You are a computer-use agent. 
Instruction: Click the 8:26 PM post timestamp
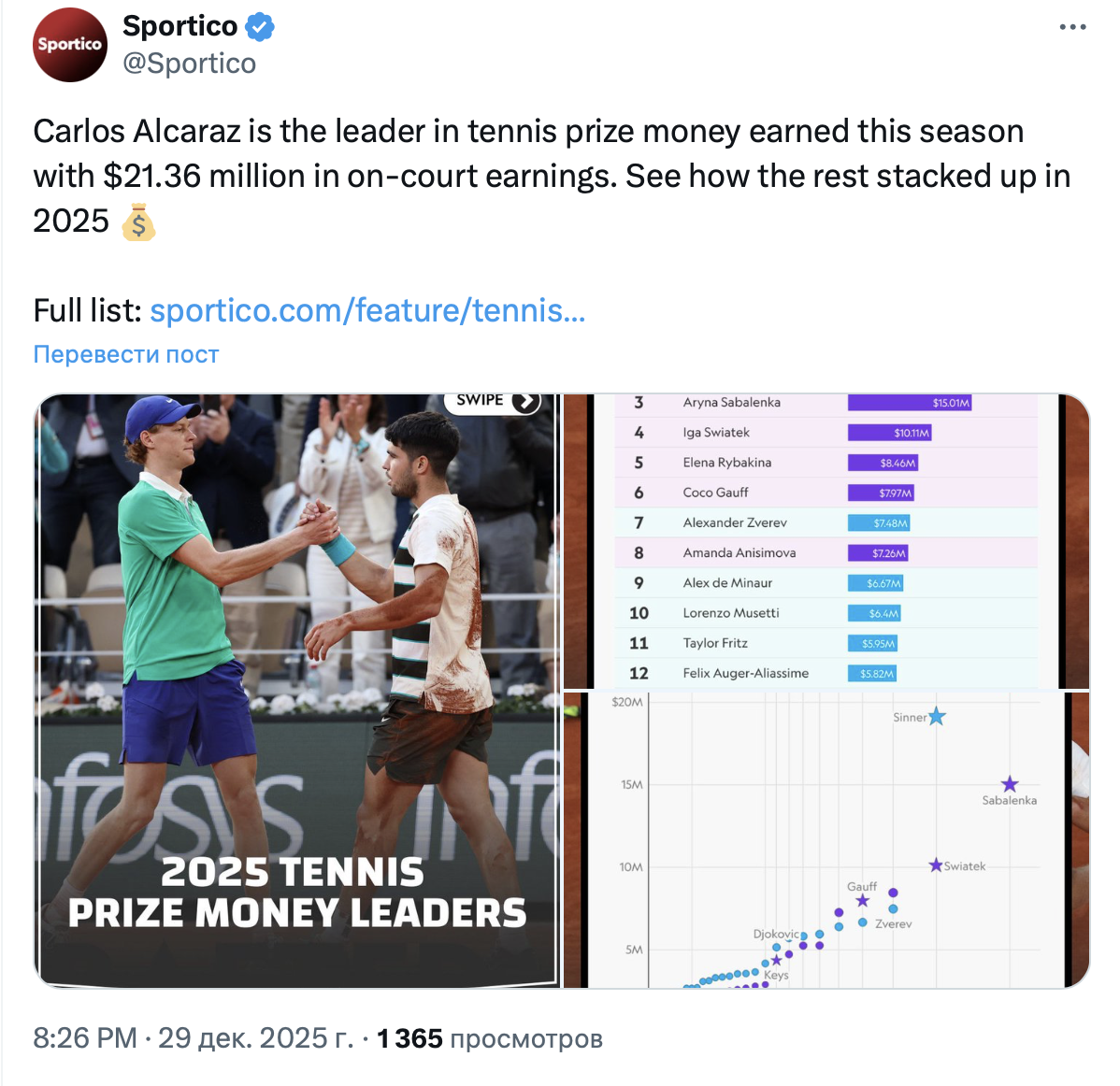click(85, 1037)
